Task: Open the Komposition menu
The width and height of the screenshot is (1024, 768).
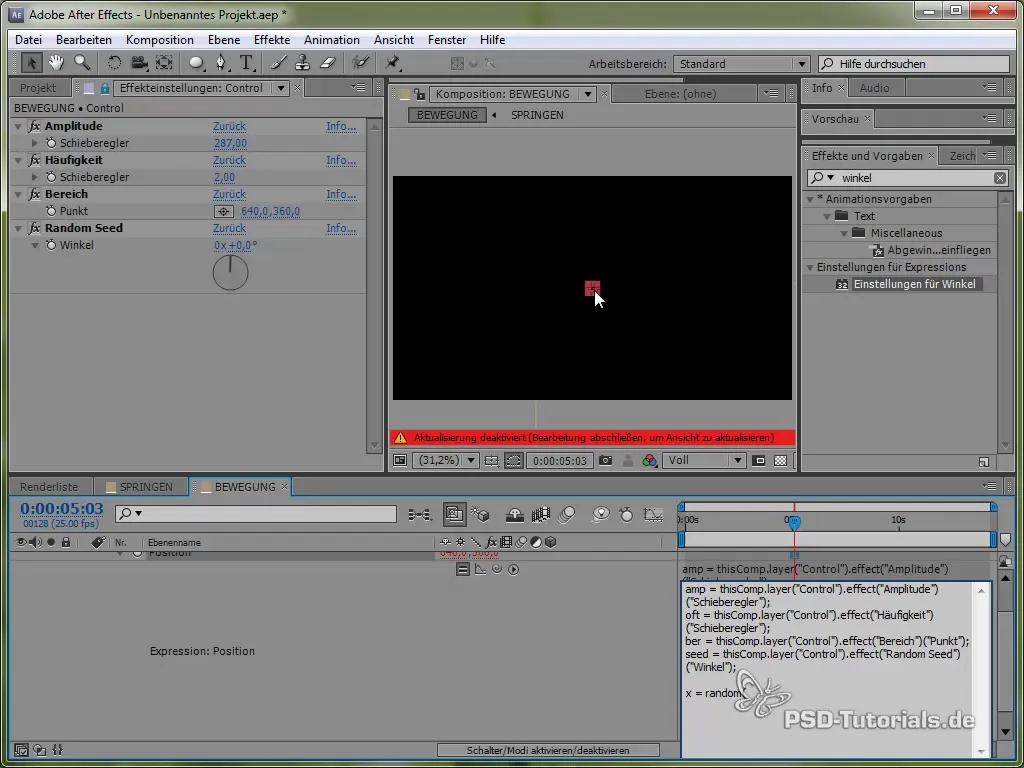Action: 159,40
